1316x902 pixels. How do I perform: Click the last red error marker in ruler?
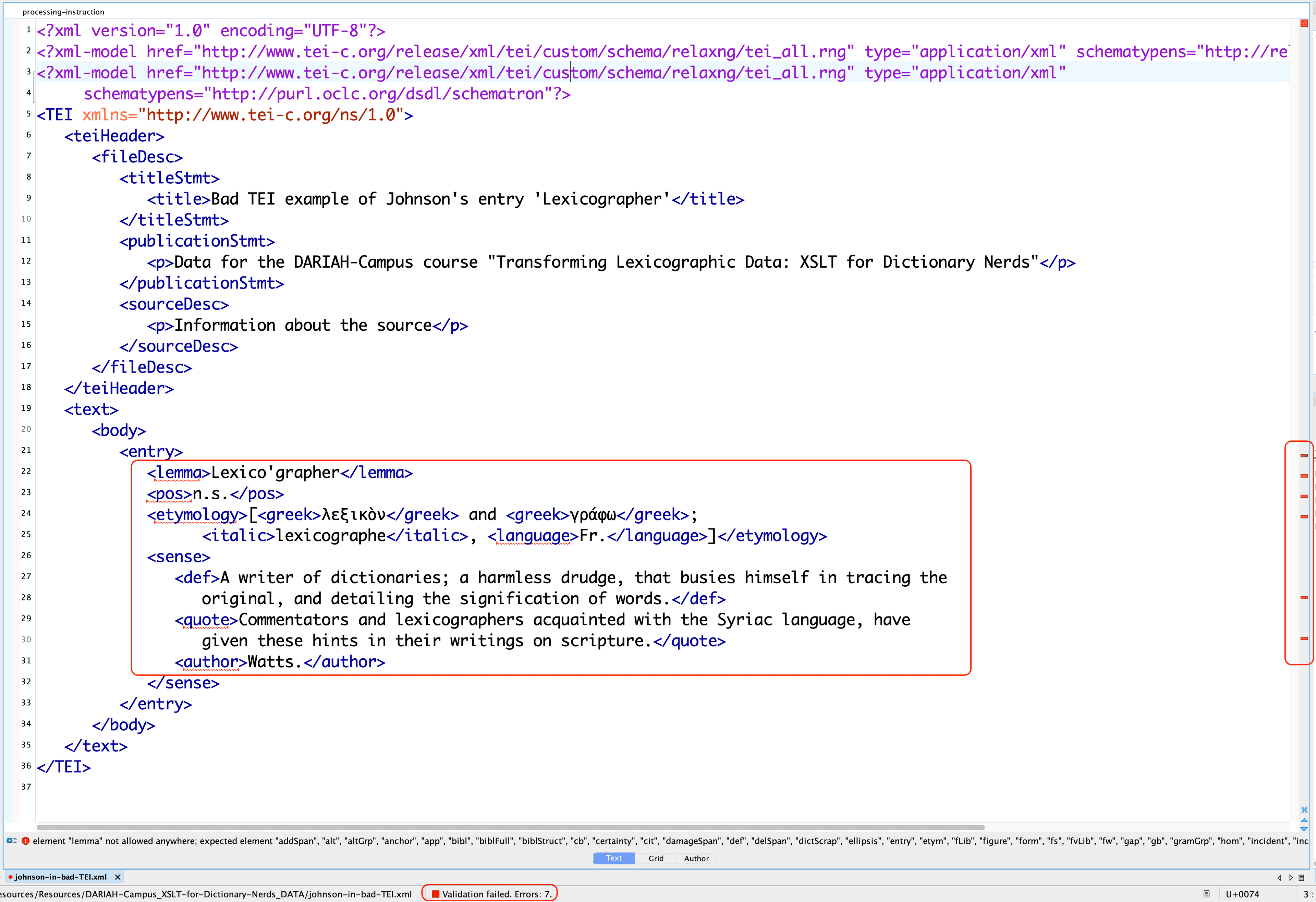point(1304,638)
